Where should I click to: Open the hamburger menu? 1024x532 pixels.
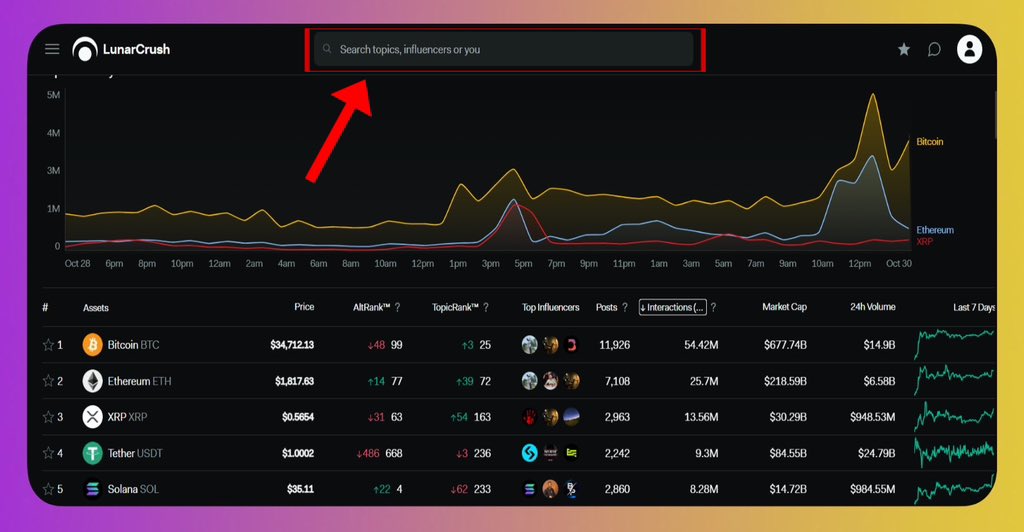point(52,49)
